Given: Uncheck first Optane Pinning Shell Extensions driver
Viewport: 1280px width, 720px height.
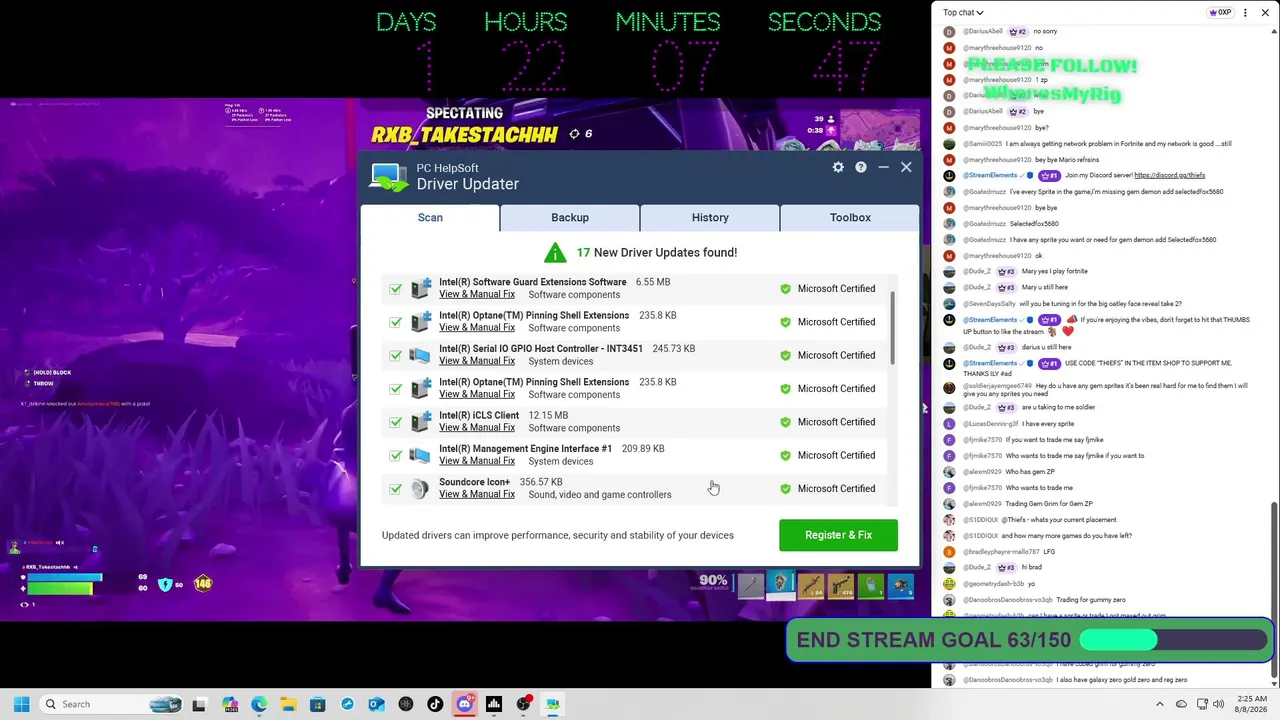Looking at the screenshot, I should click(396, 322).
